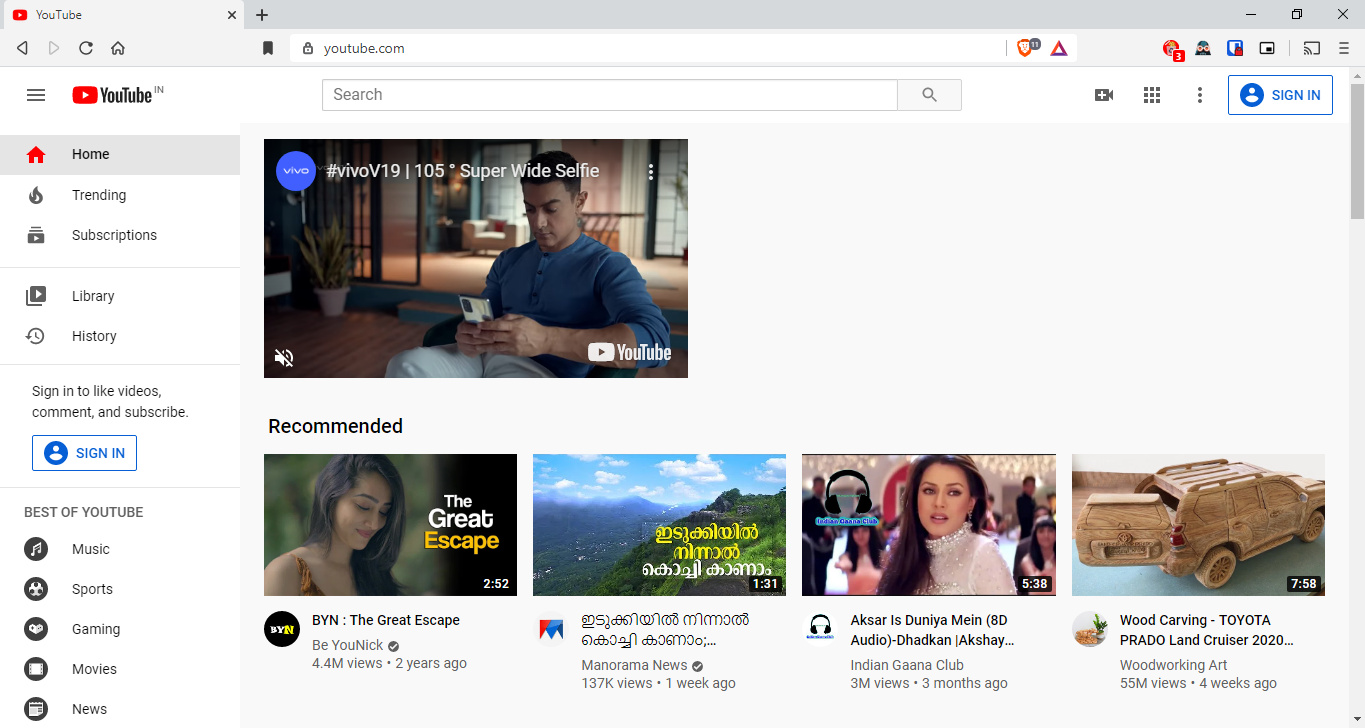
Task: Go to Home in the sidebar
Action: [x=120, y=155]
